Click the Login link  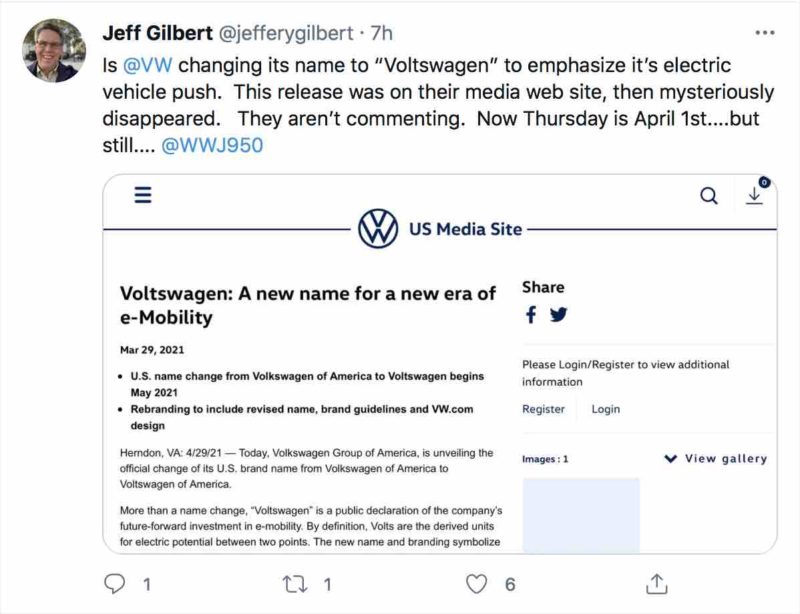click(605, 409)
